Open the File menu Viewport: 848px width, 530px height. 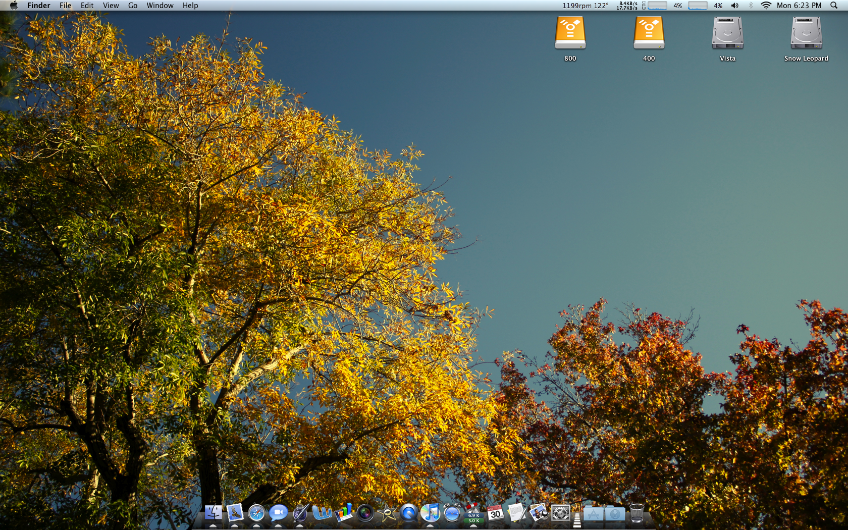coord(65,5)
